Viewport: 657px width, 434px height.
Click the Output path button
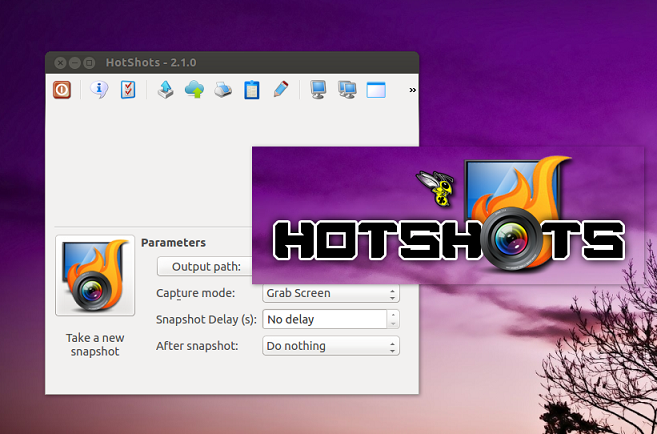tap(205, 266)
